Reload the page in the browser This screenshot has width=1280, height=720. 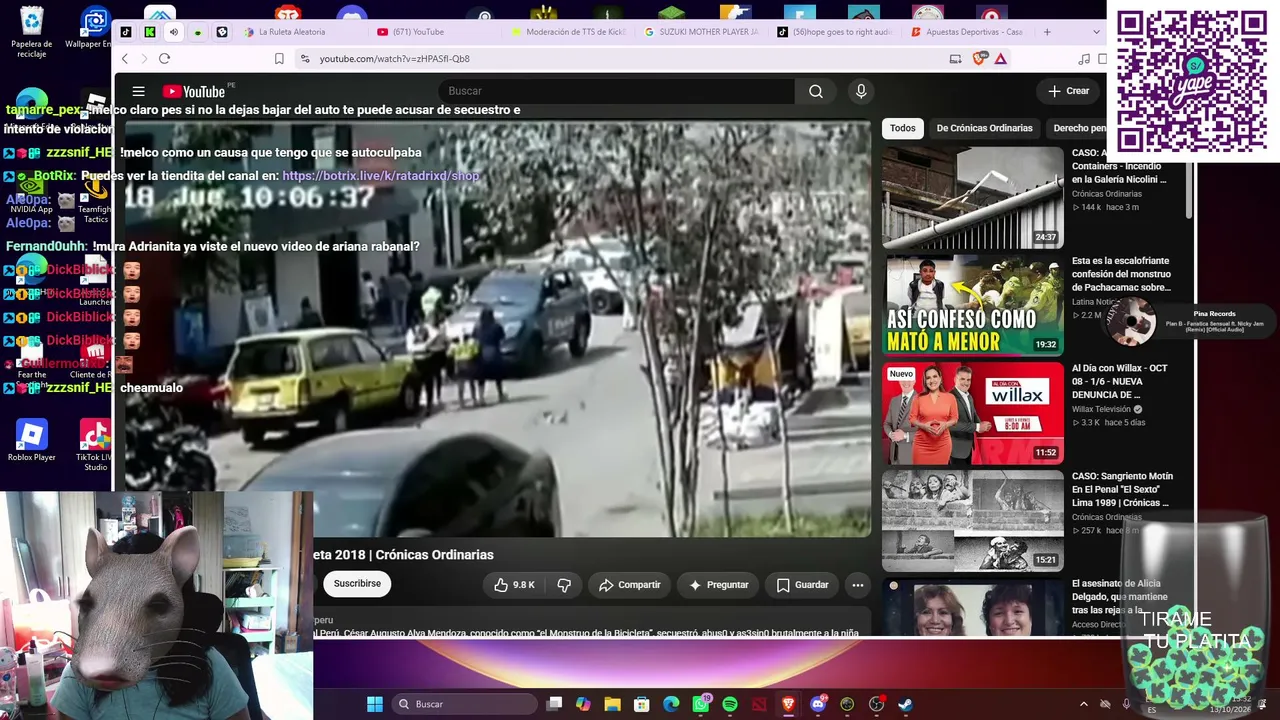(164, 59)
